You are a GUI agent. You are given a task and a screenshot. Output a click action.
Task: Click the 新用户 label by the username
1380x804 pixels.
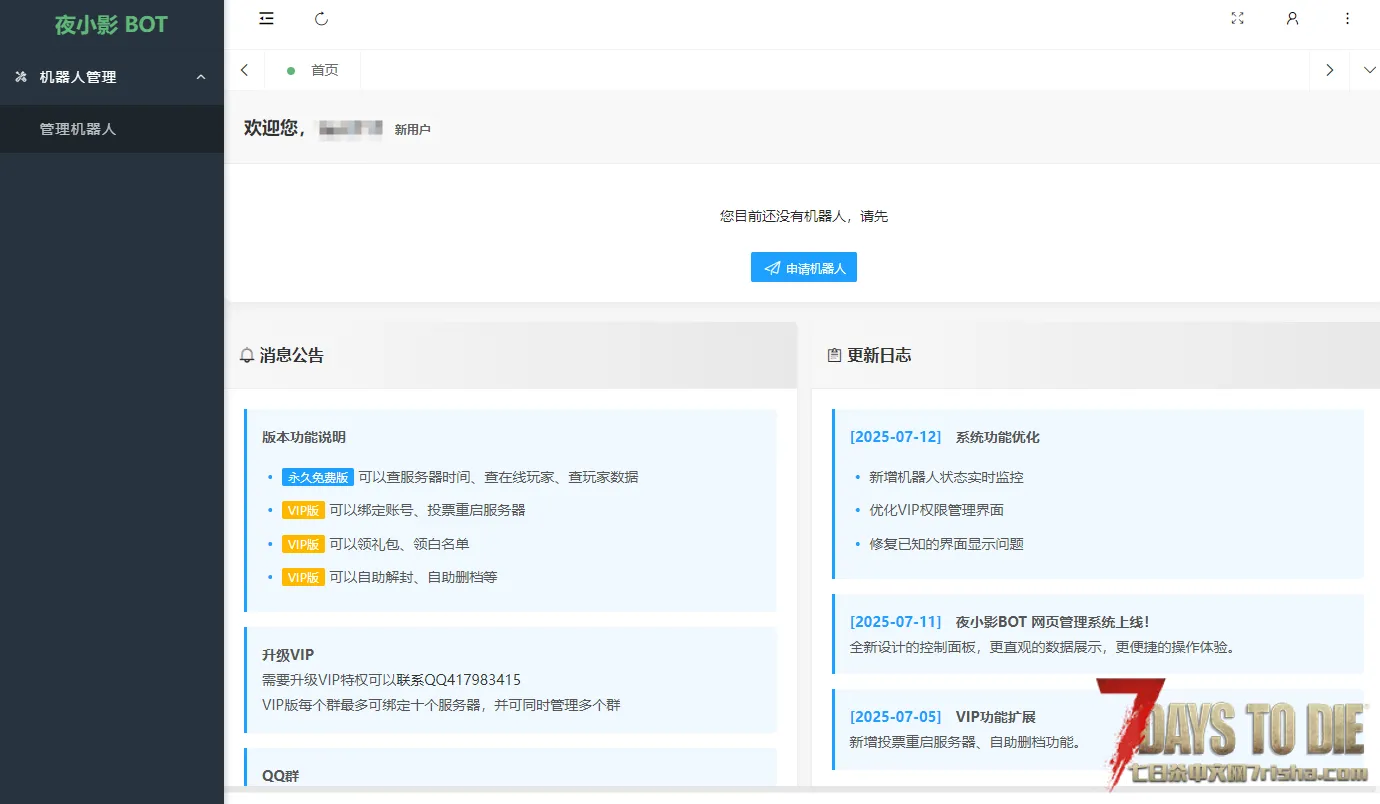(x=412, y=129)
